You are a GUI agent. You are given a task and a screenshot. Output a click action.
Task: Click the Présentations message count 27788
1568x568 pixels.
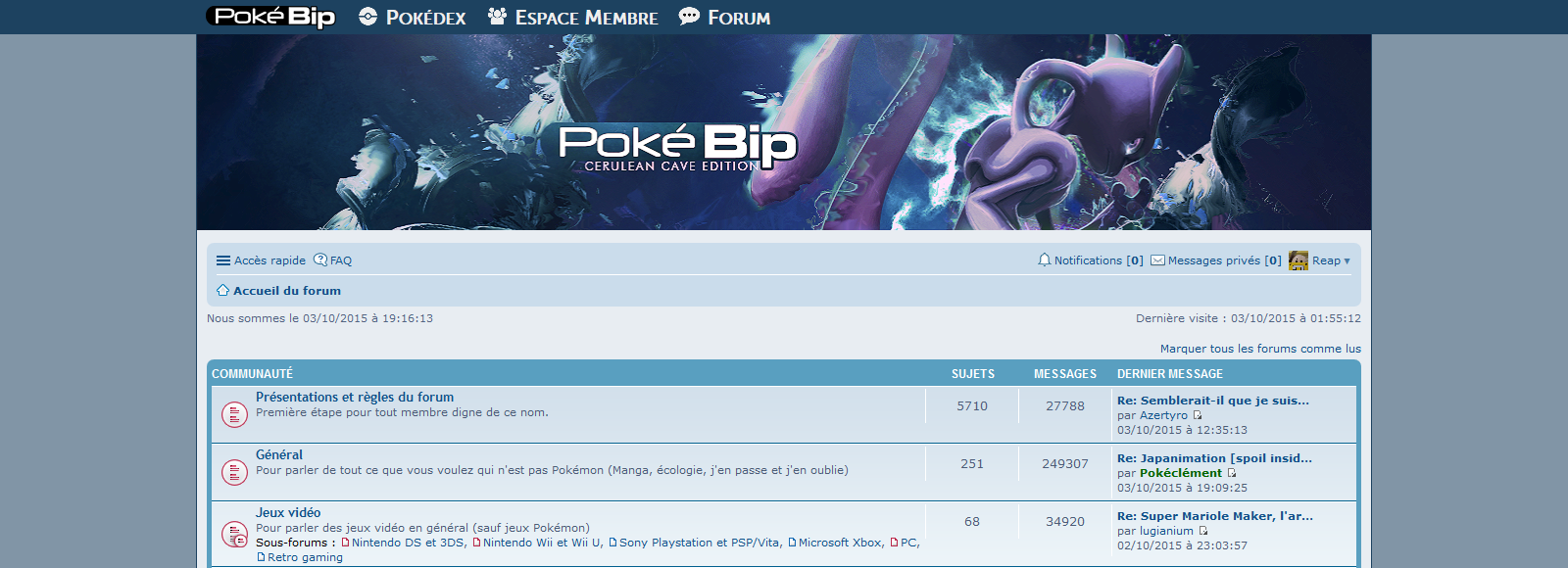1065,406
